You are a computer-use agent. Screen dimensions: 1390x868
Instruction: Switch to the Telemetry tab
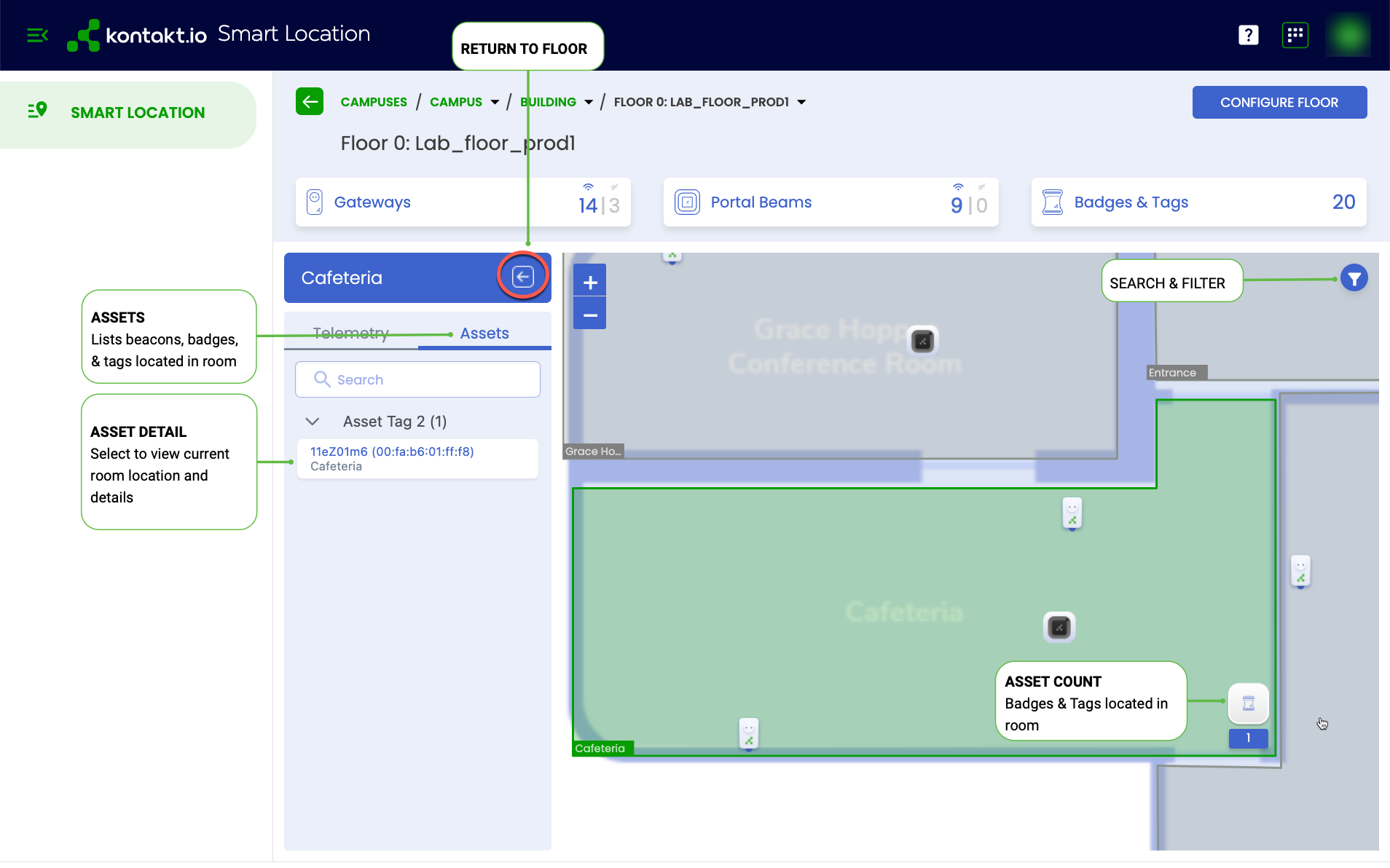point(351,333)
